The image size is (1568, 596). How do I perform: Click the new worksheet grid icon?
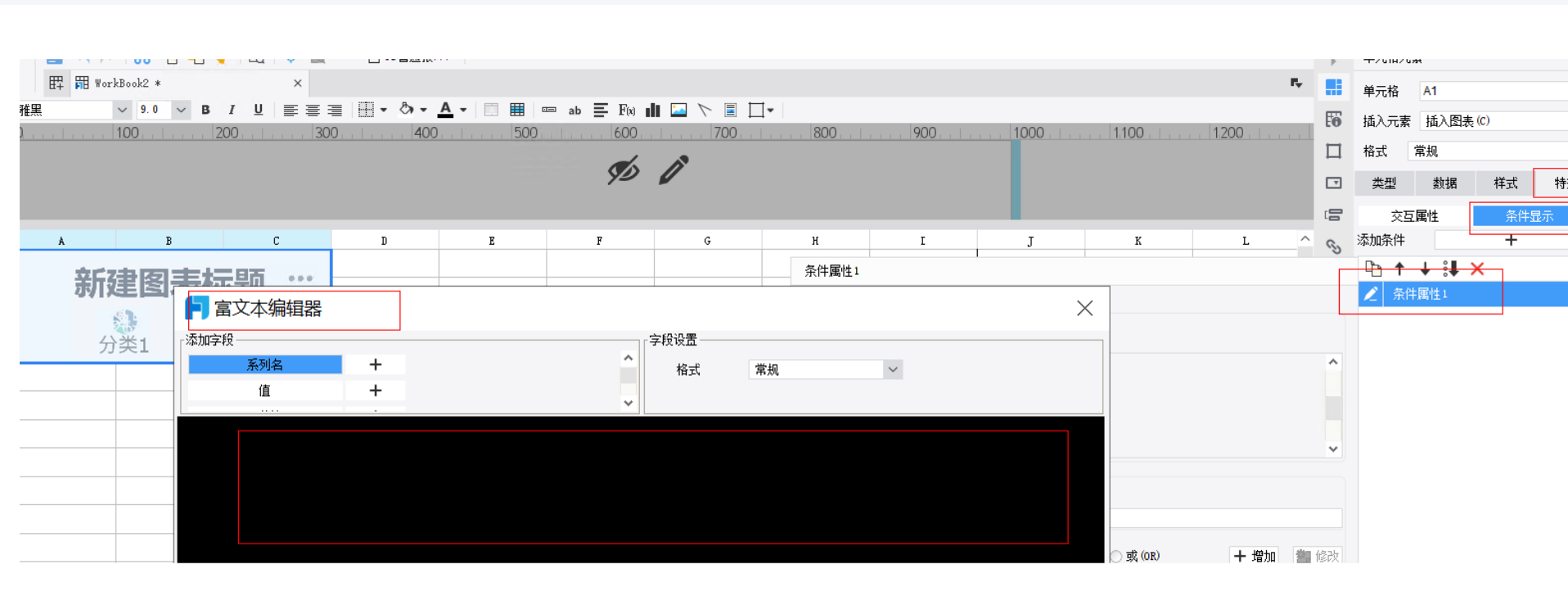click(x=56, y=83)
